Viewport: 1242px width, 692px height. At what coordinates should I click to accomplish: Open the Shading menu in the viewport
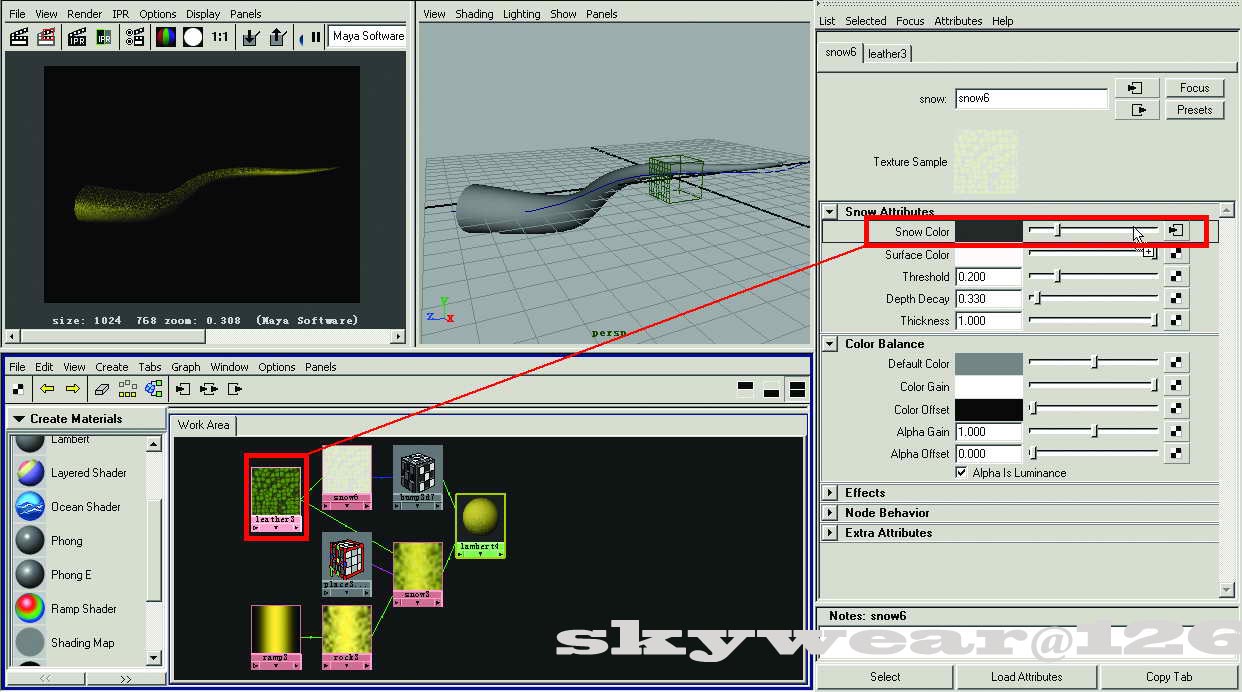[474, 14]
